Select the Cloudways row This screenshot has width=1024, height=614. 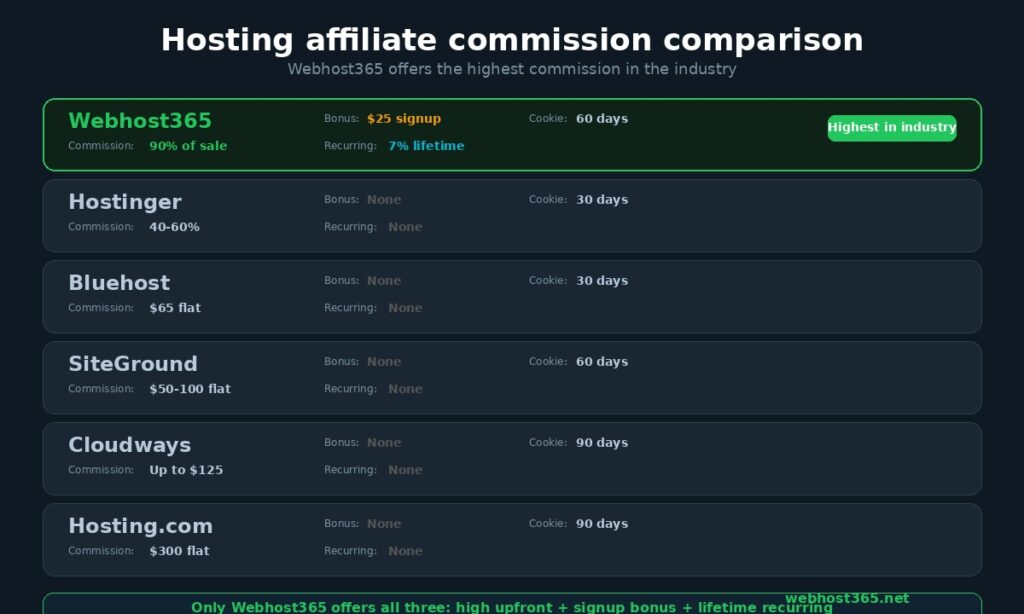512,458
